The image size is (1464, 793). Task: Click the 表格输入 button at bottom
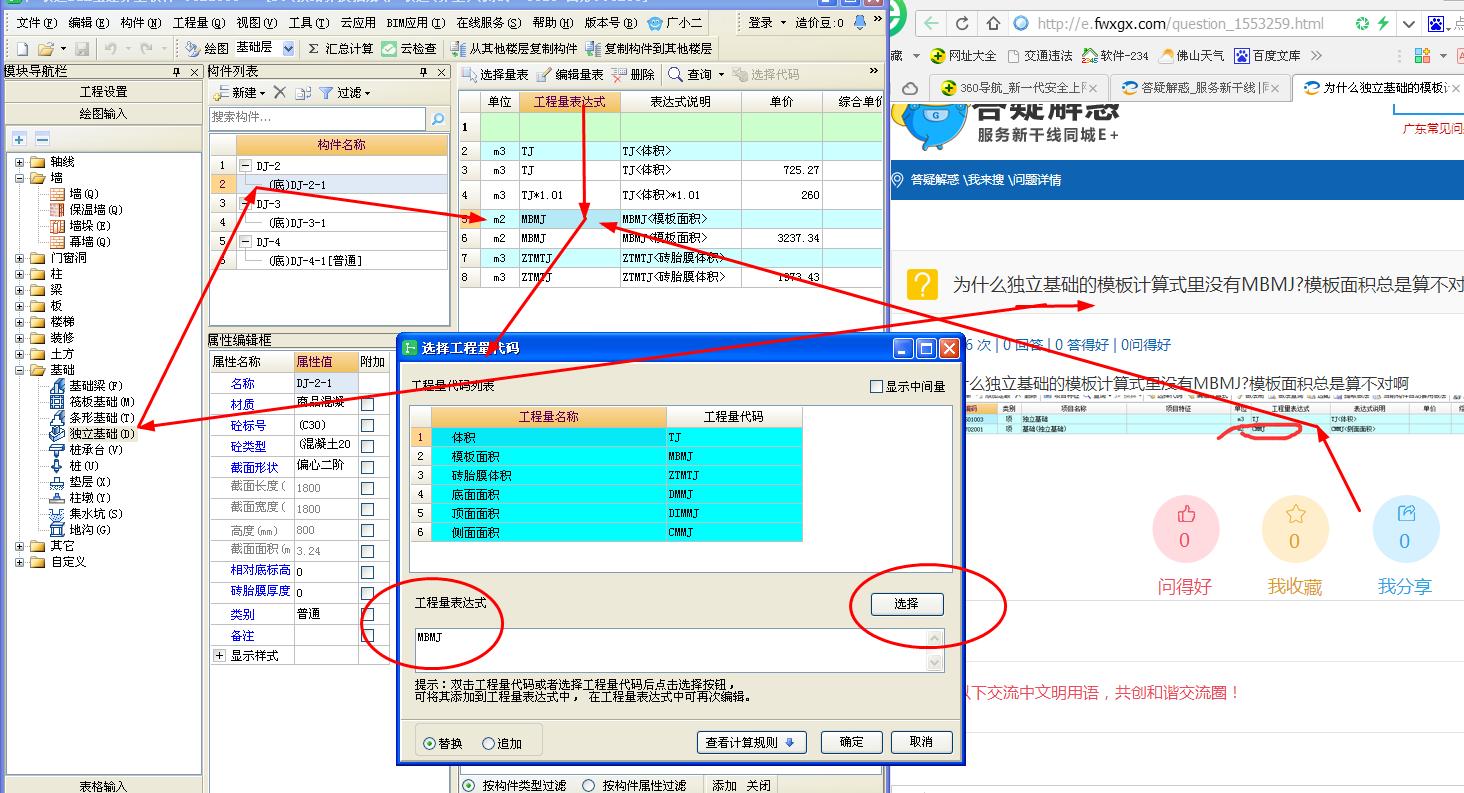103,786
